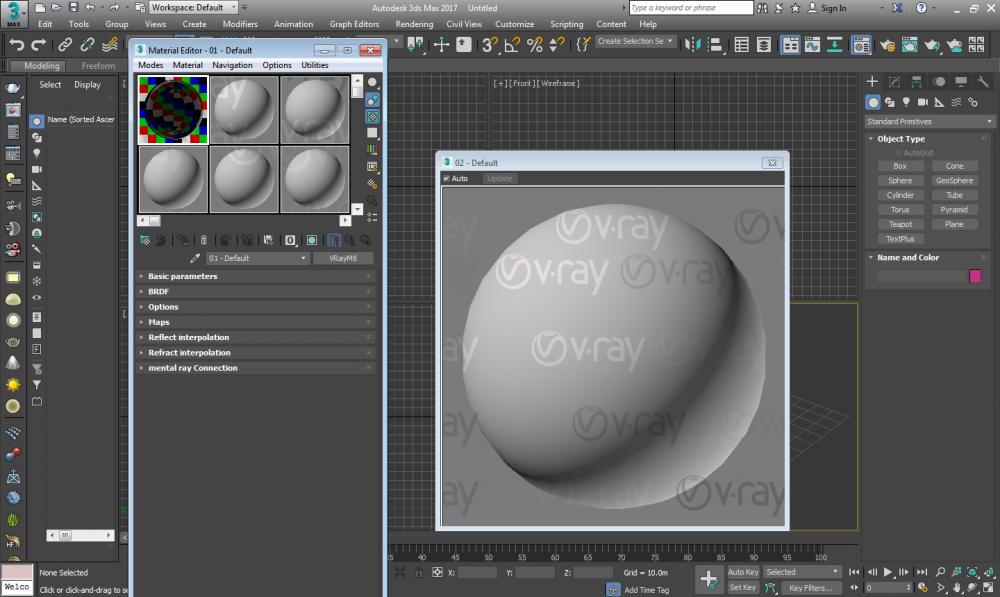Toggle the Set Key mode button

(743, 587)
